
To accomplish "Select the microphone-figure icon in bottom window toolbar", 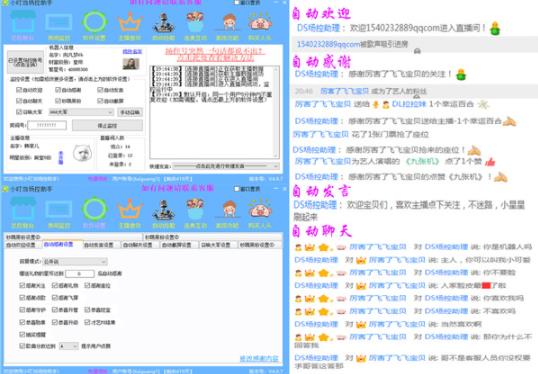I will tap(164, 210).
